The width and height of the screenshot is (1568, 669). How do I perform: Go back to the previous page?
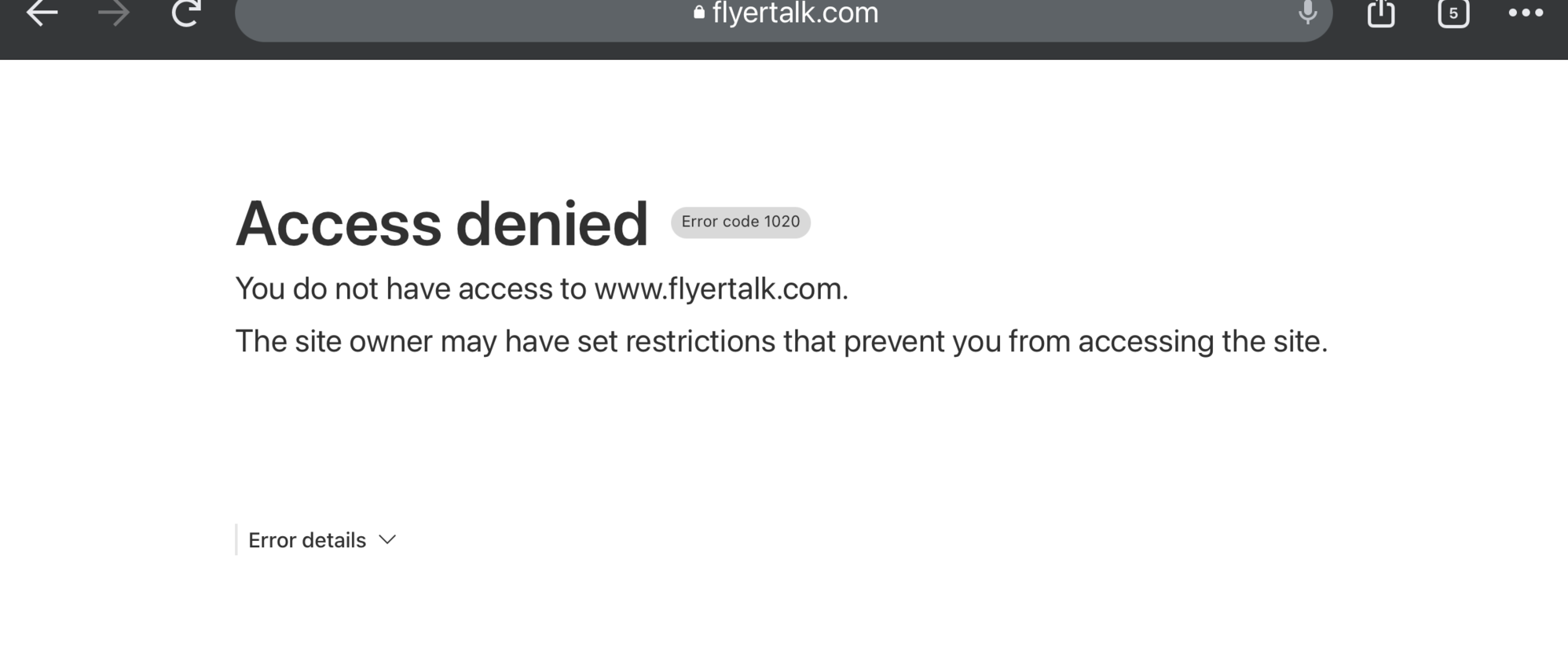click(42, 13)
